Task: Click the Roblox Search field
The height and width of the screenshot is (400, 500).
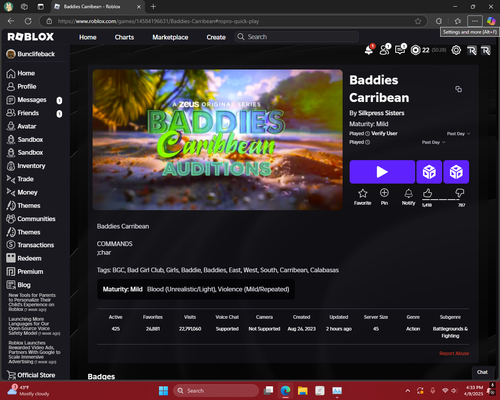Action: (x=297, y=37)
